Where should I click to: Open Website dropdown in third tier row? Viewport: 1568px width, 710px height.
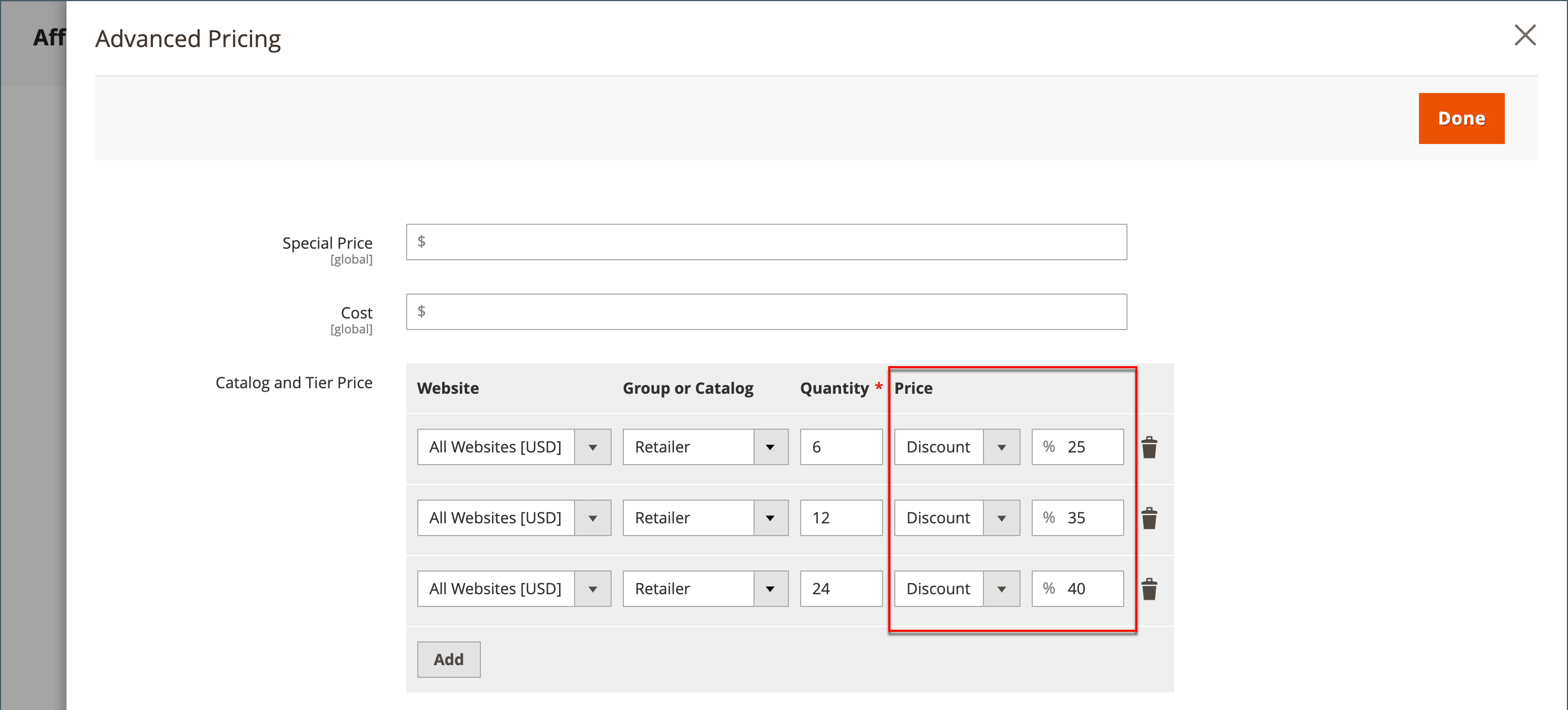click(514, 589)
